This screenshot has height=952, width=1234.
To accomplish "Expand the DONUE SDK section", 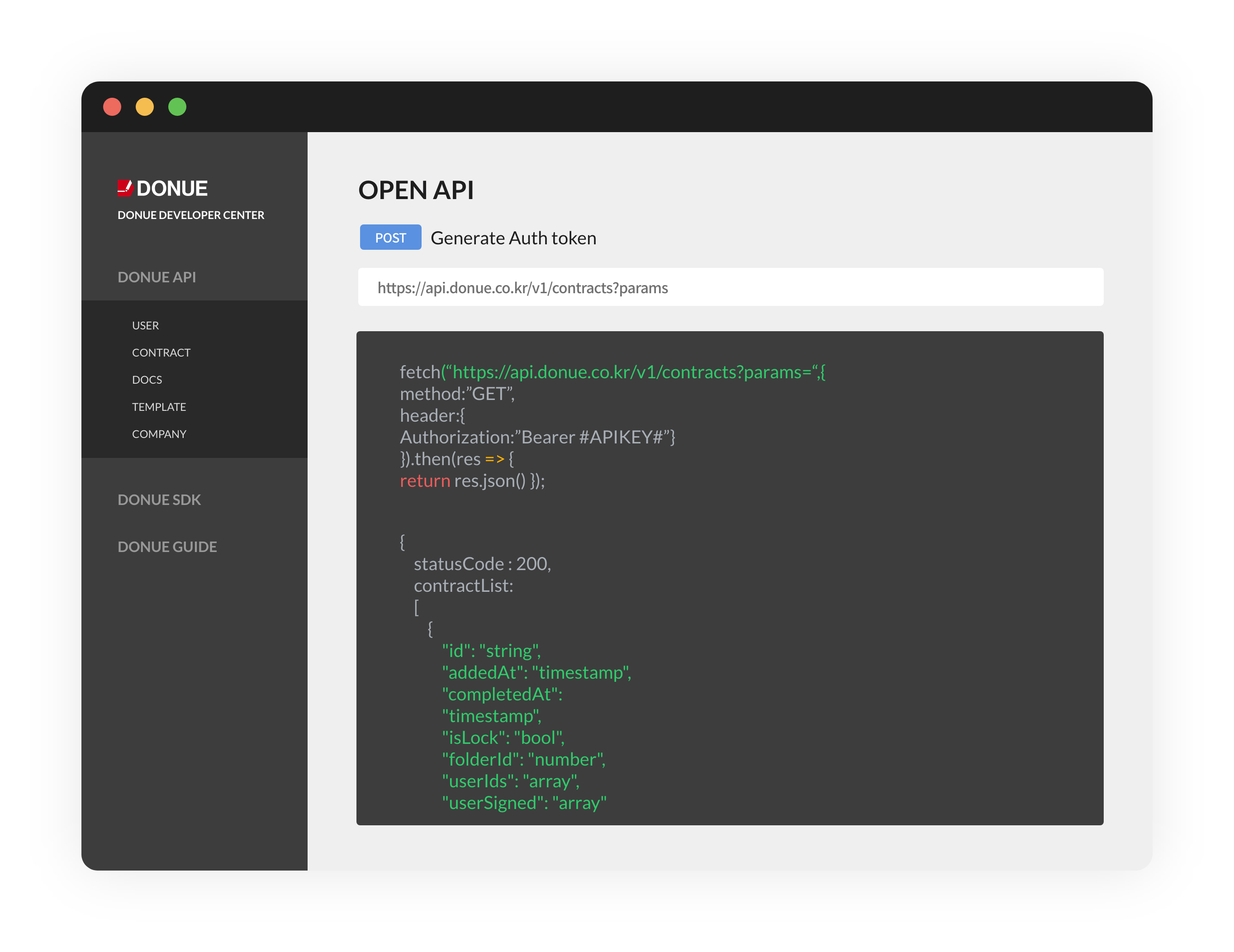I will (x=159, y=500).
